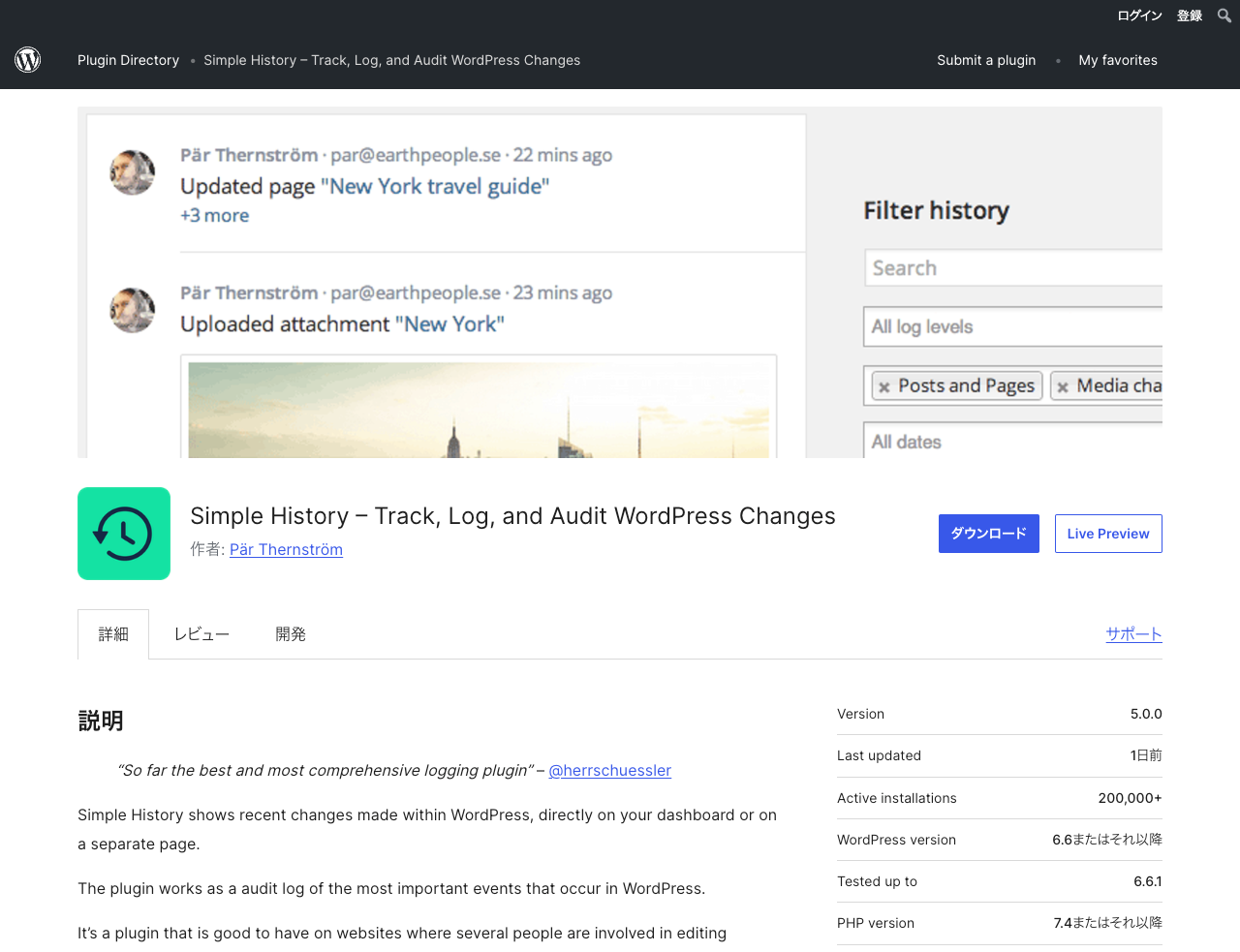Image resolution: width=1240 pixels, height=952 pixels.
Task: Open Submit a plugin link
Action: click(986, 60)
